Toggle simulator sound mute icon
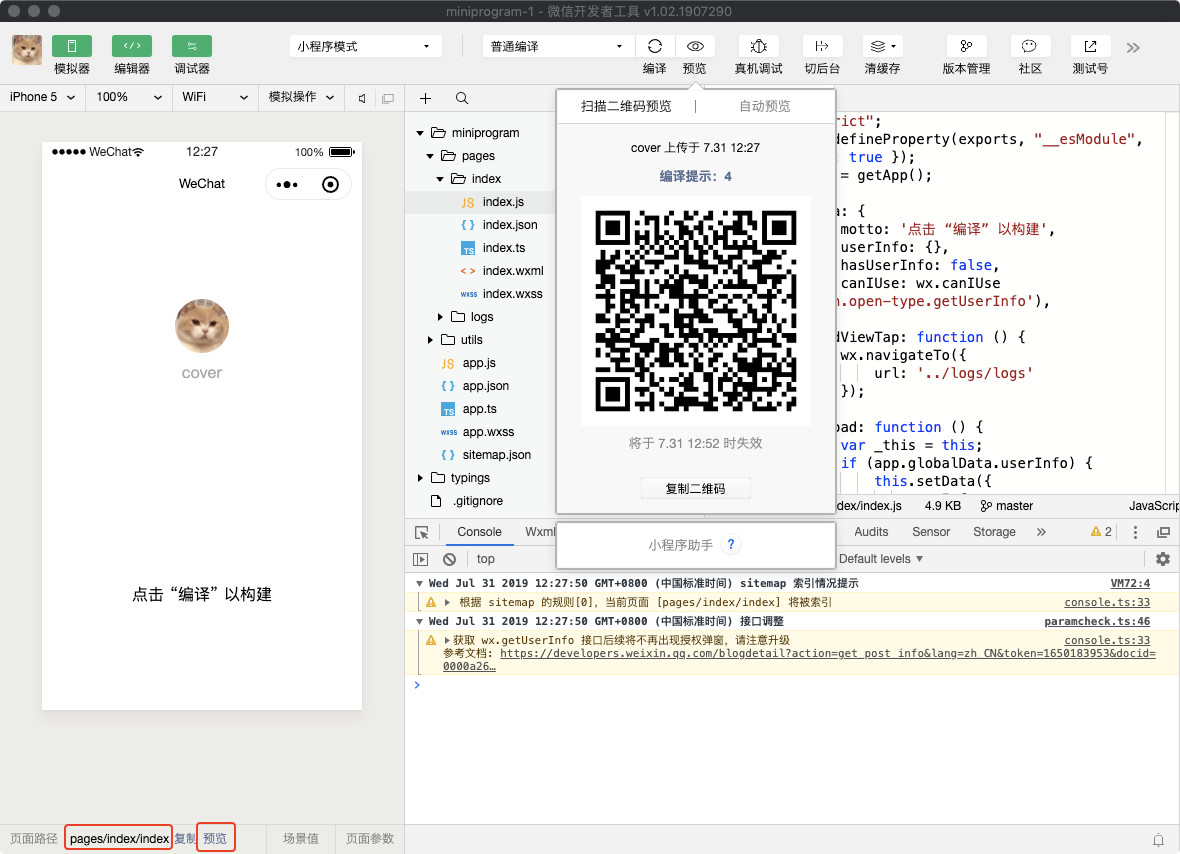Screen dimensions: 1180x854 click(363, 99)
